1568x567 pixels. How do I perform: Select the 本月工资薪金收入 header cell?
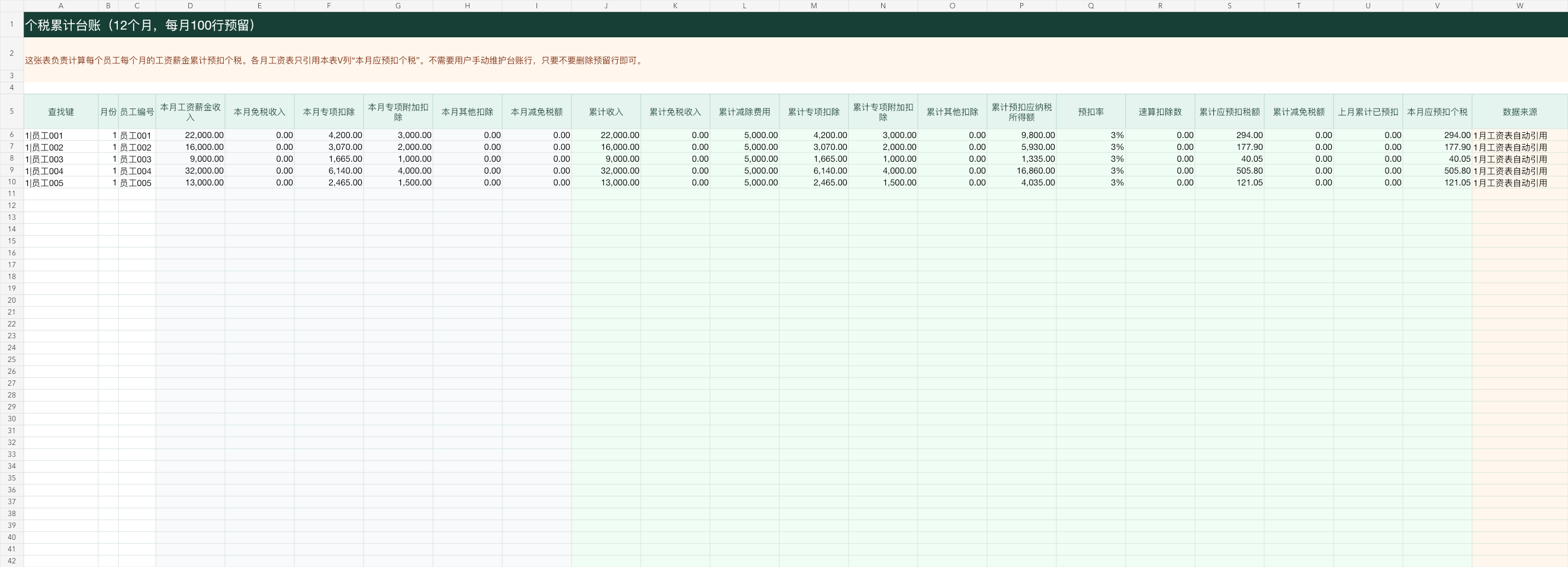[x=190, y=111]
